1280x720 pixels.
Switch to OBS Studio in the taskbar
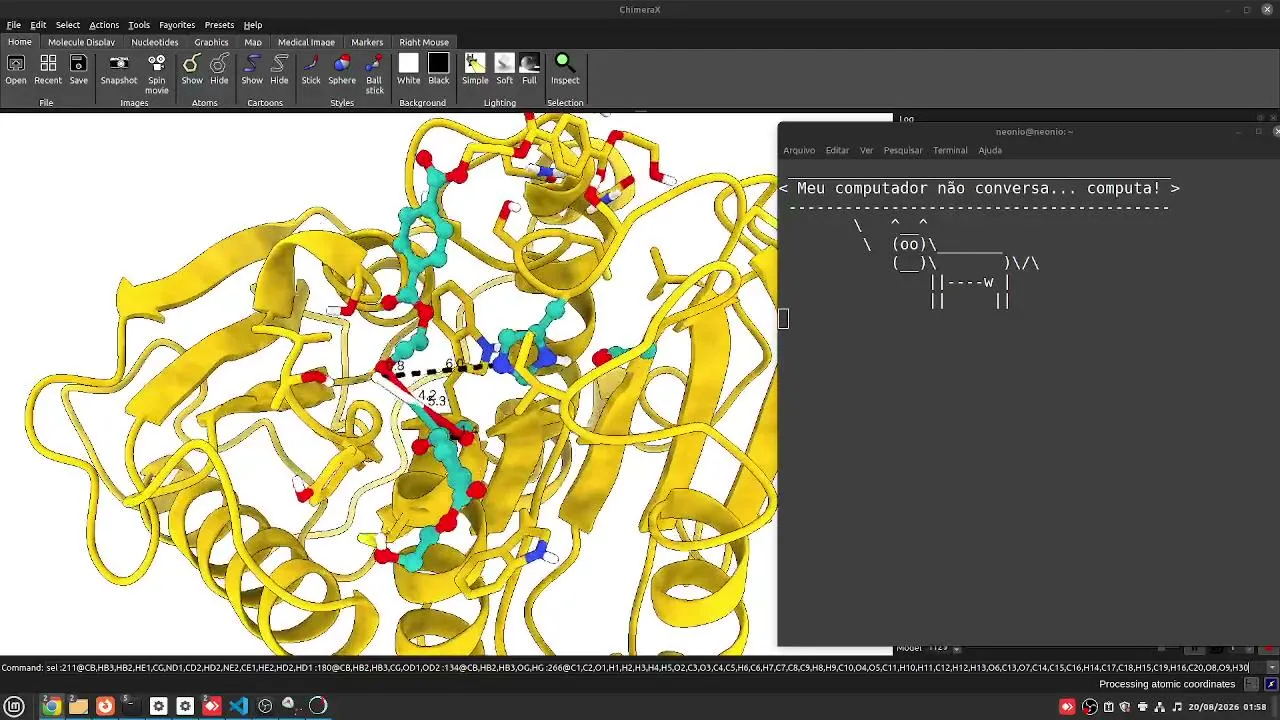click(x=265, y=706)
